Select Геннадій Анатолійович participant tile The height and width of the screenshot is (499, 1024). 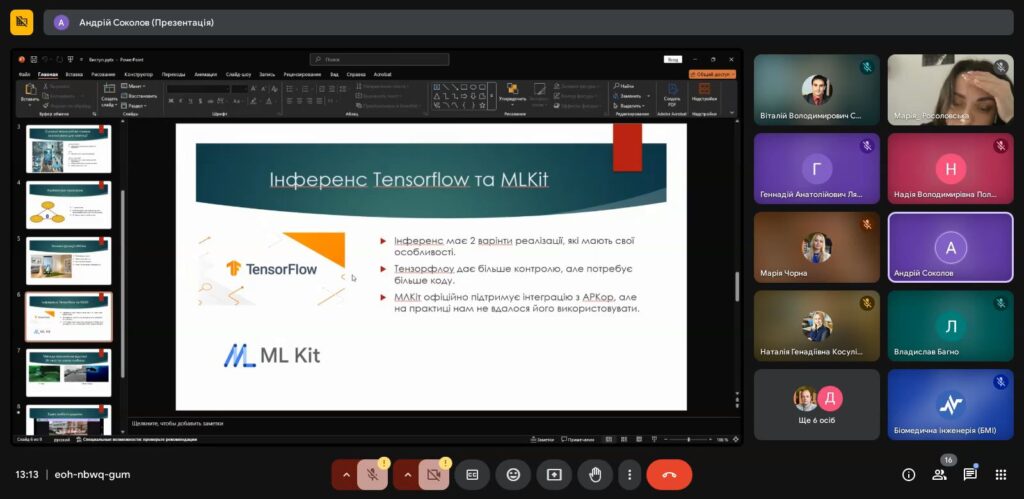point(816,169)
